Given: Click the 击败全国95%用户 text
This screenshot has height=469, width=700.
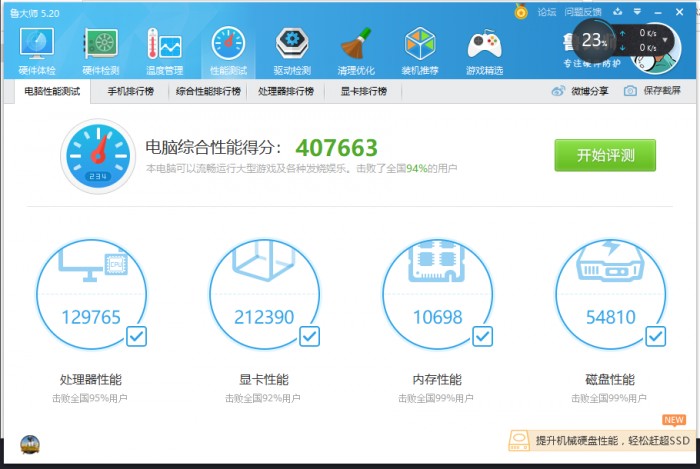Looking at the screenshot, I should pos(90,398).
